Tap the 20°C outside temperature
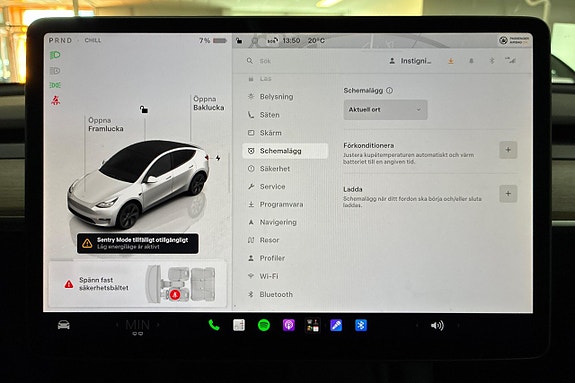575x383 pixels. click(x=316, y=41)
